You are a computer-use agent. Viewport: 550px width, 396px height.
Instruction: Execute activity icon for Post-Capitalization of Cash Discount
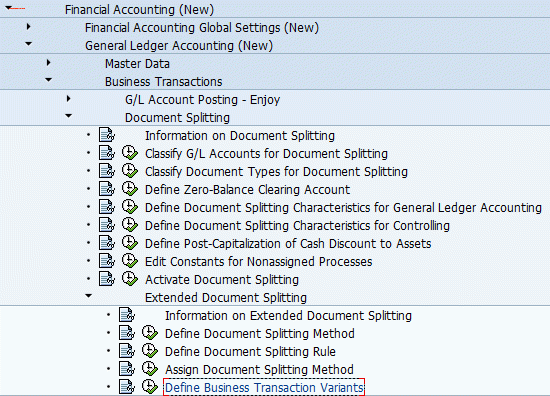pos(130,243)
